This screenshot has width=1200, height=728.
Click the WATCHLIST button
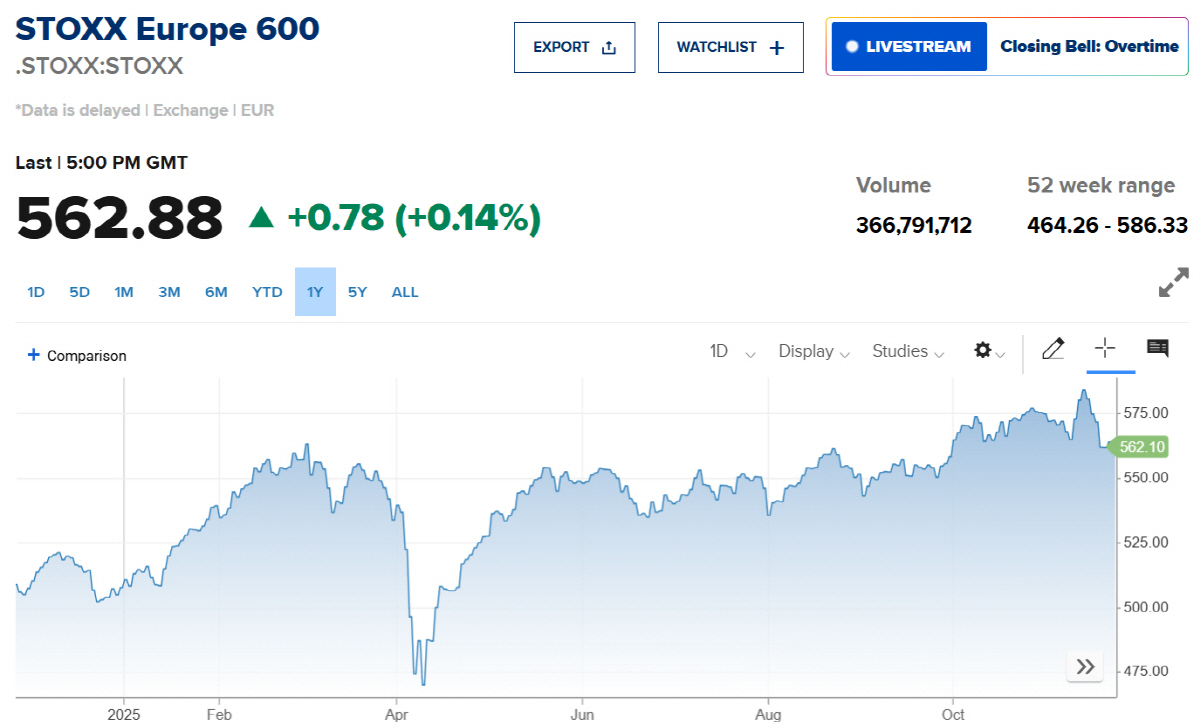[730, 46]
